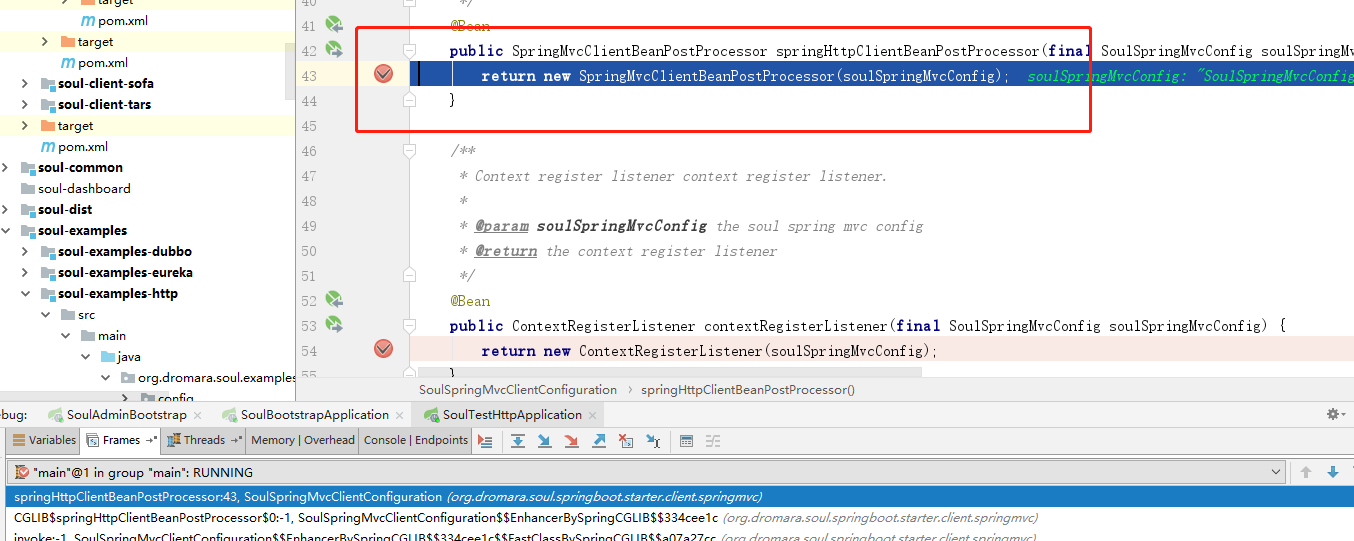Click the Spring bean gutter icon on line 42
Viewport: 1354px width, 541px height.
point(334,49)
